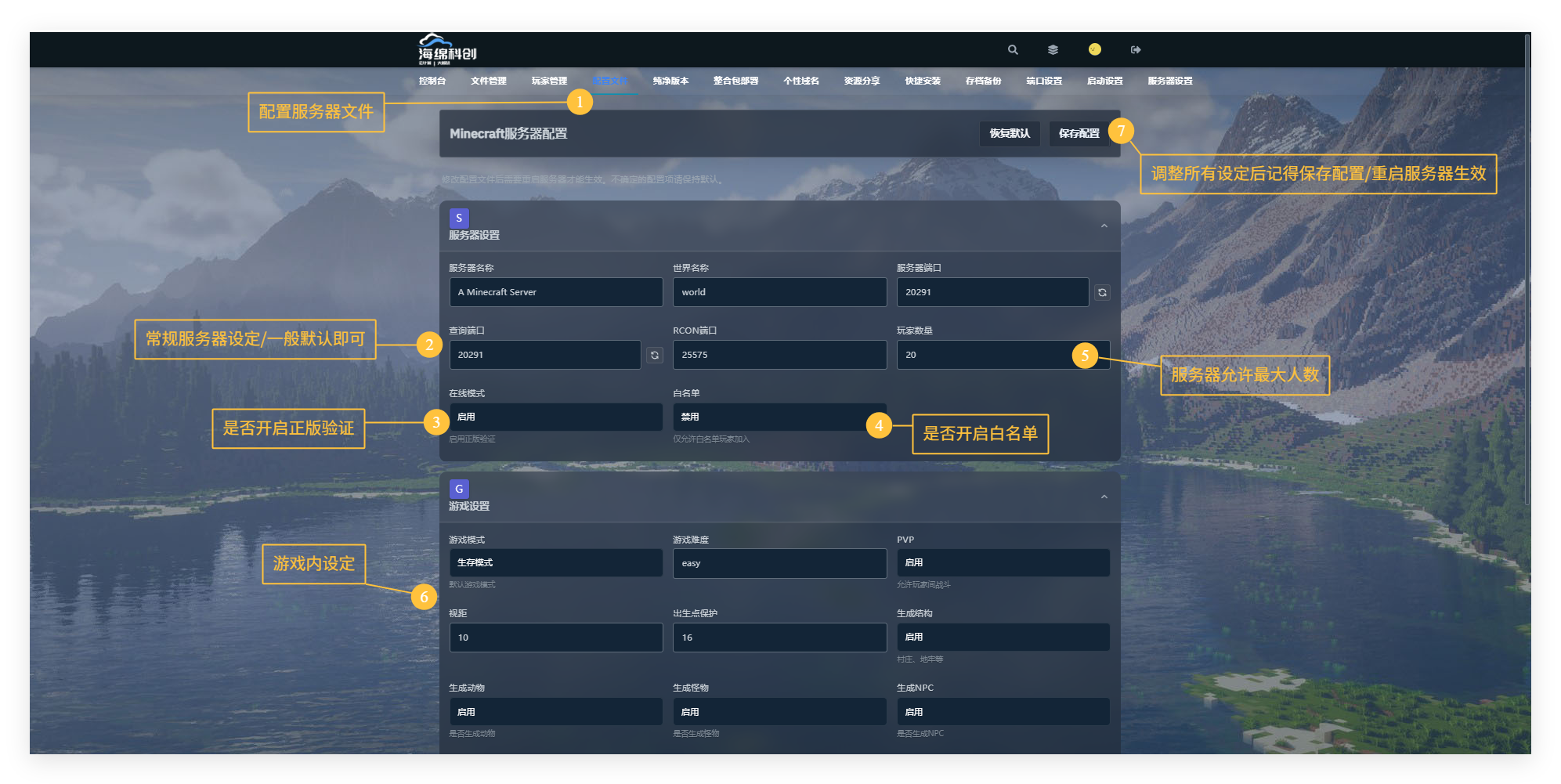Click the search magnifier icon in header

[x=1013, y=50]
